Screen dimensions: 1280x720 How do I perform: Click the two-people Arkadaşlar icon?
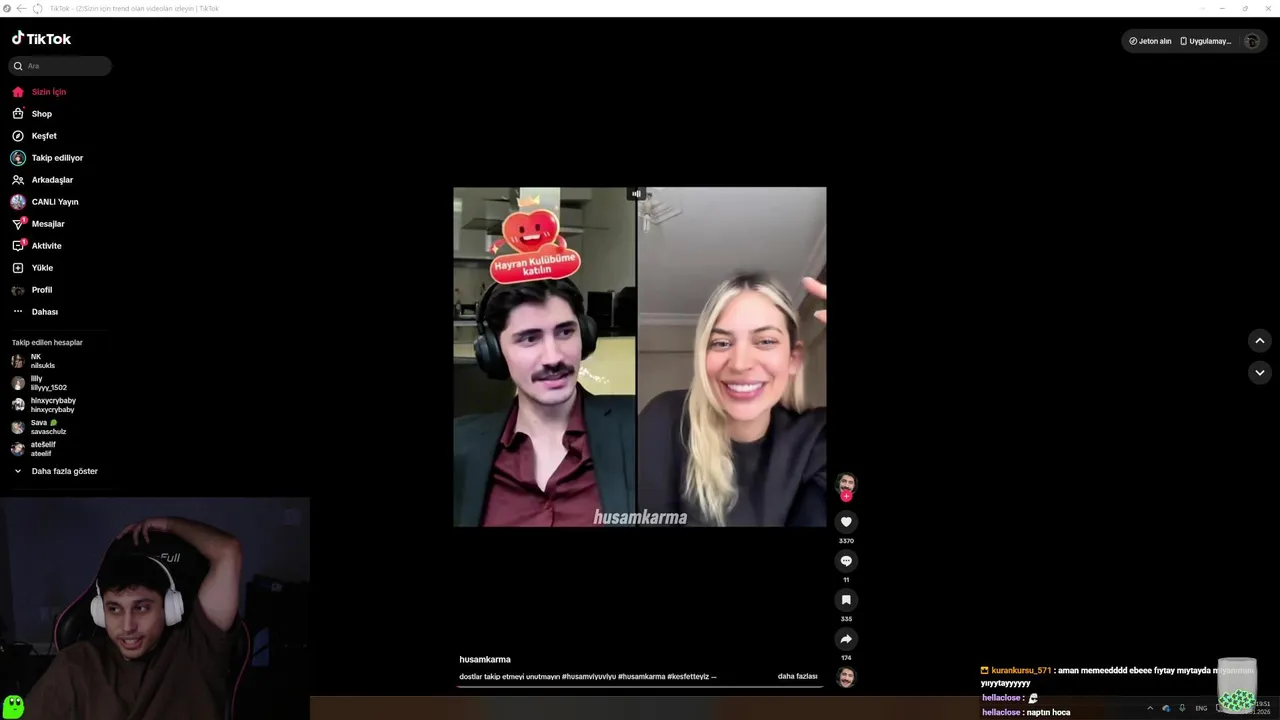(18, 180)
